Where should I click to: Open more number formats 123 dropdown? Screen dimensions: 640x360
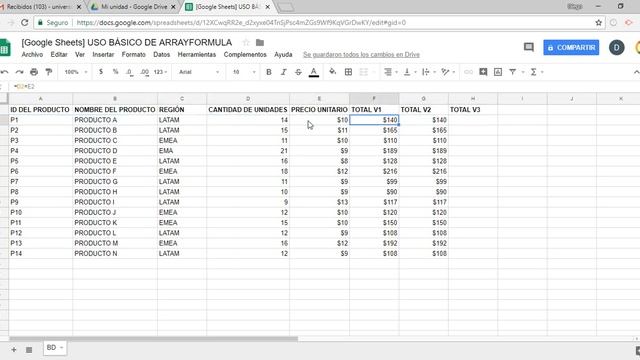(x=160, y=72)
